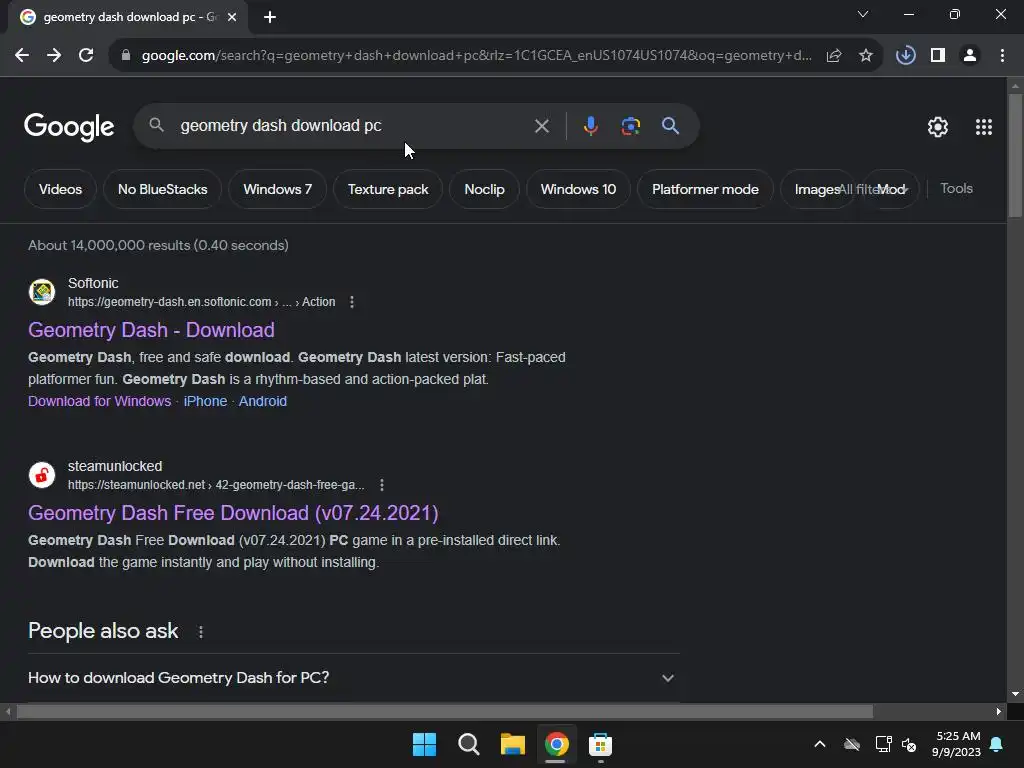Select the Windows 10 filter chip
1024x768 pixels.
[x=578, y=189]
